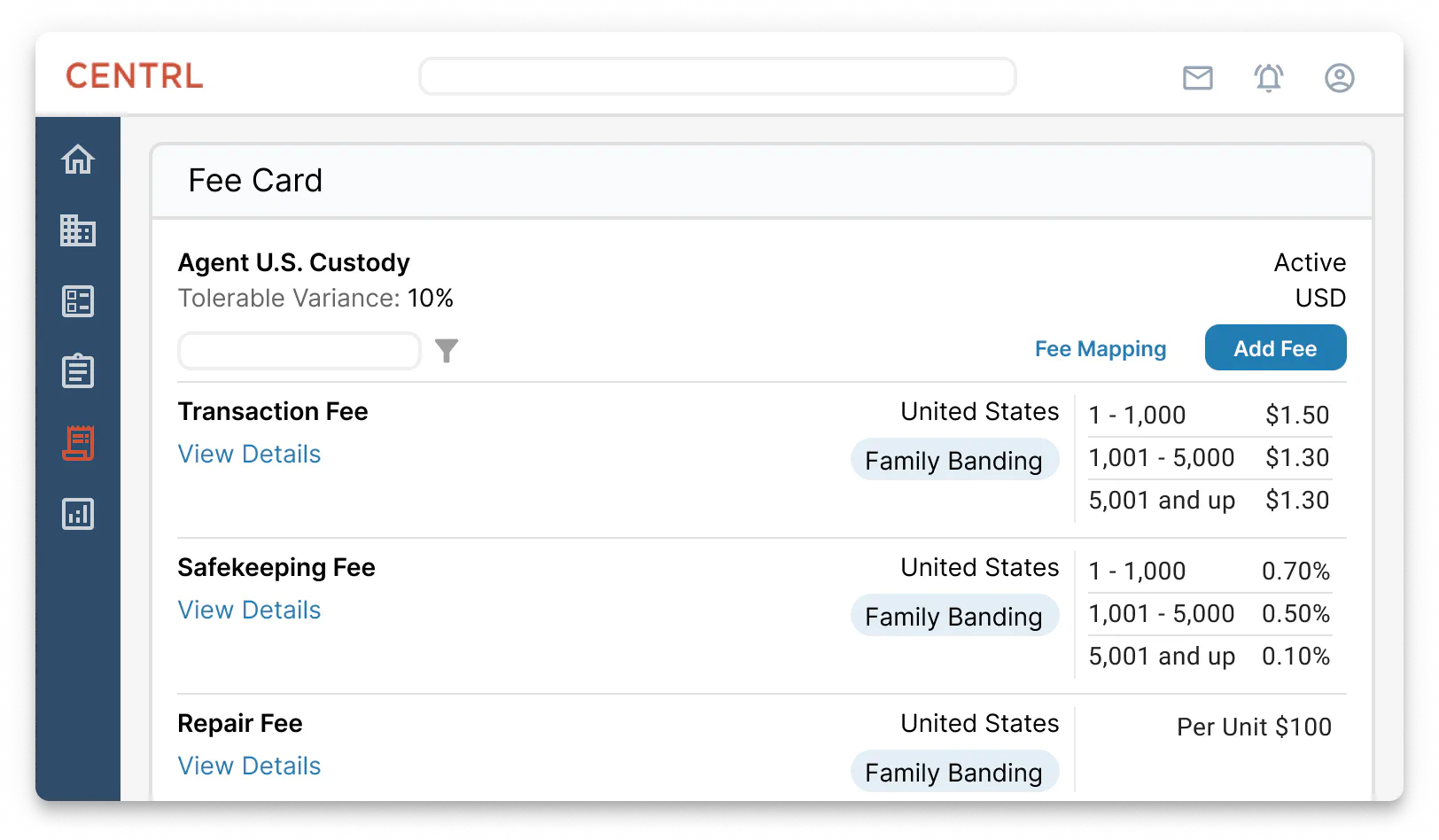The width and height of the screenshot is (1439, 840).
Task: Focus the fee filter input field
Action: tap(299, 351)
